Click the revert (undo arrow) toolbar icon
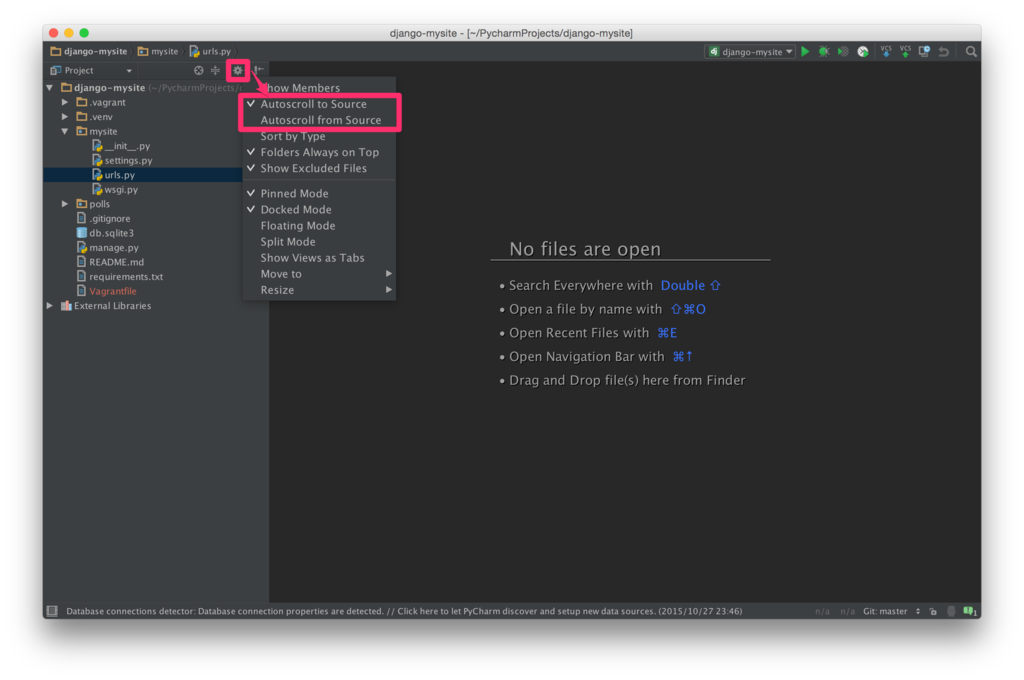This screenshot has height=680, width=1024. tap(944, 51)
